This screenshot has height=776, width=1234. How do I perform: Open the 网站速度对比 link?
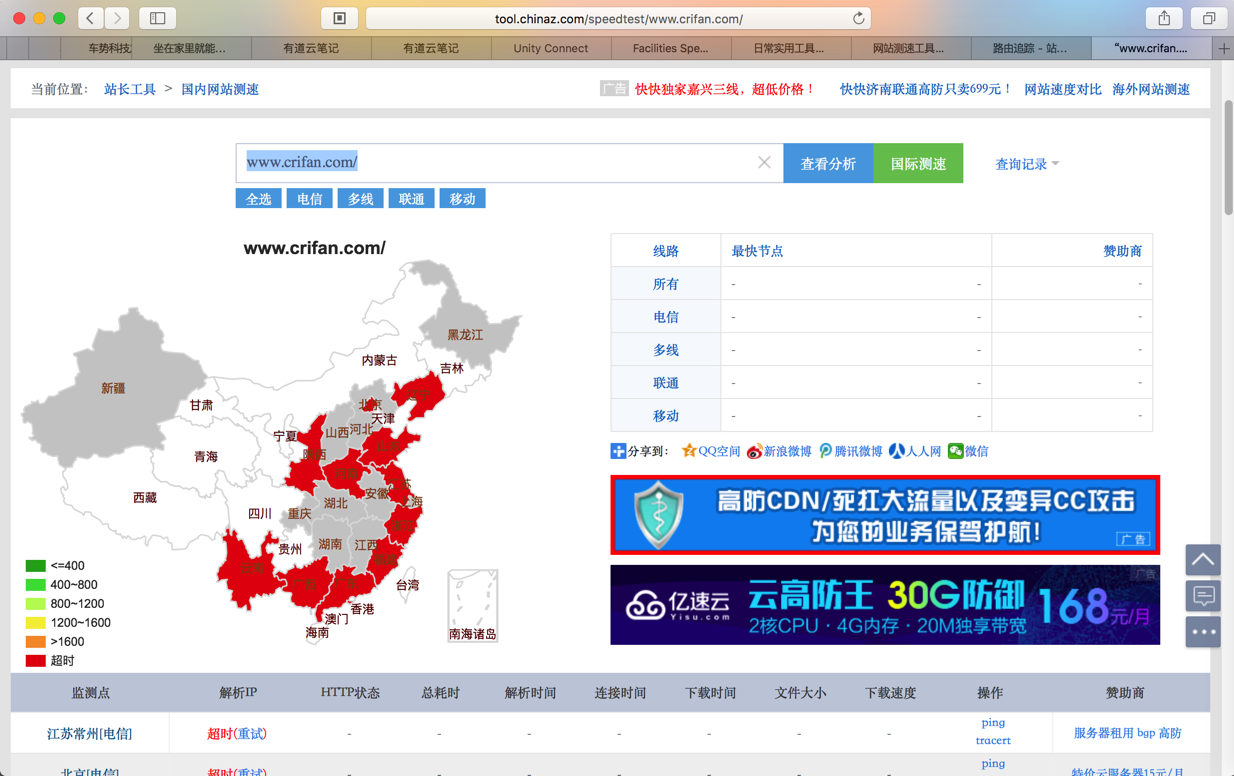1063,89
